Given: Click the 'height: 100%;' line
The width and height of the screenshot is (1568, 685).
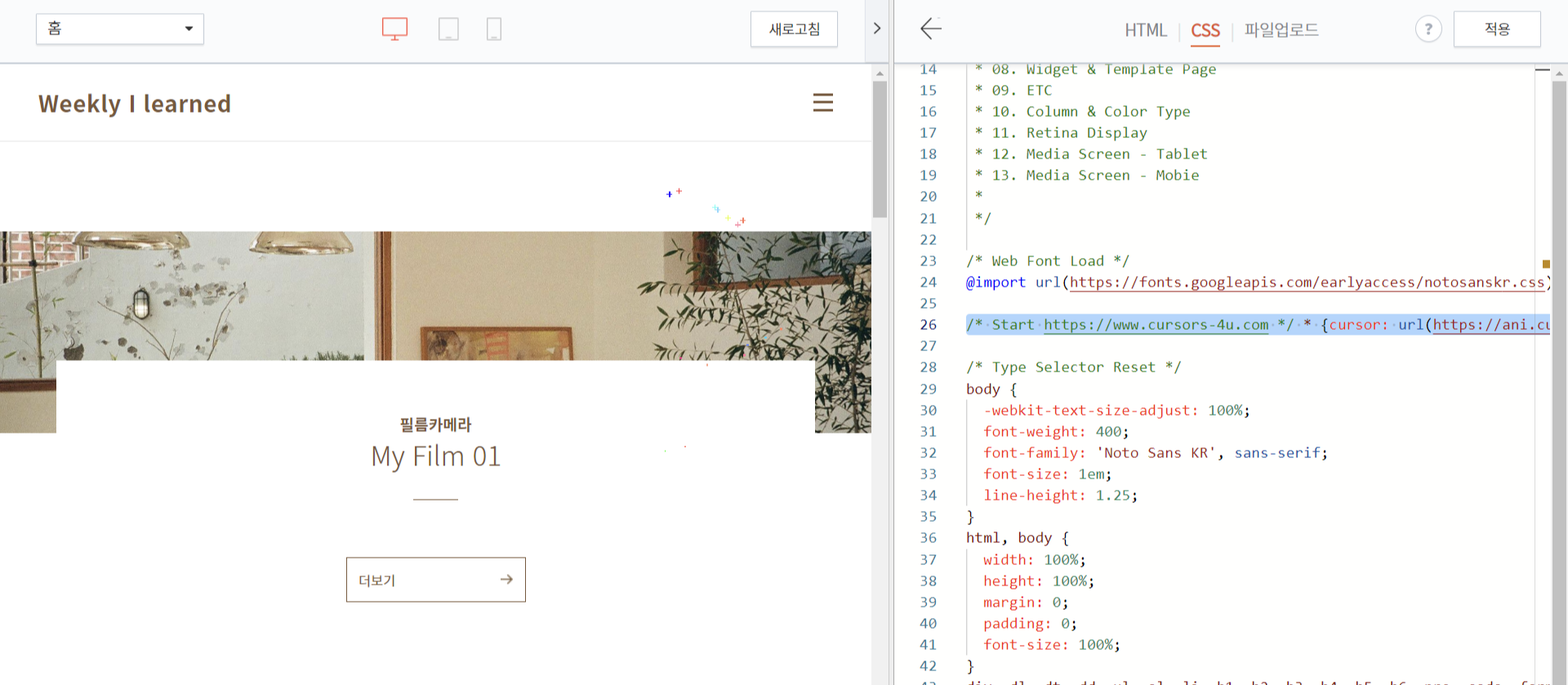Looking at the screenshot, I should (1039, 581).
